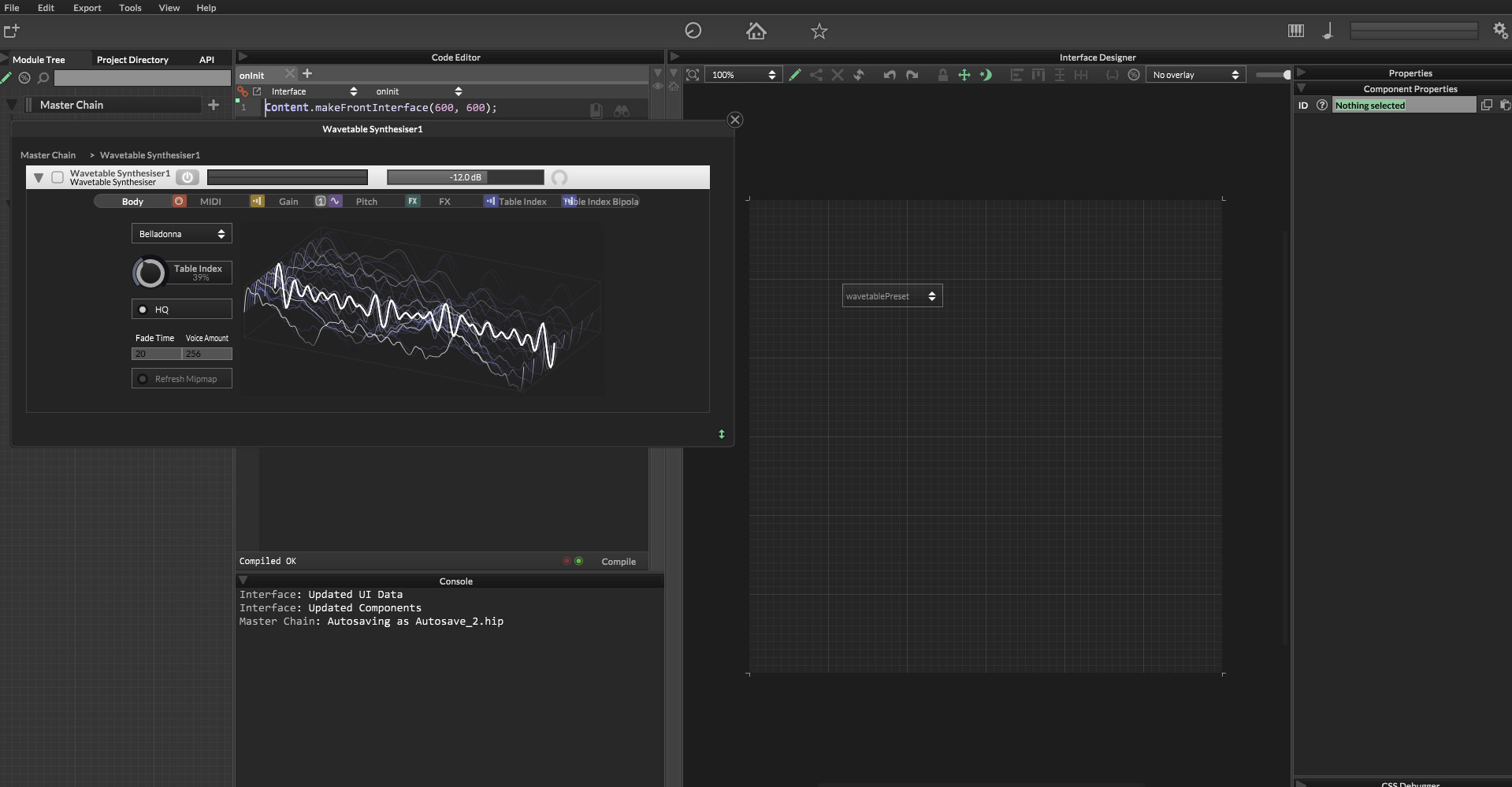1512x787 pixels.
Task: Bypass Wavetable Synthesiser1 with power button
Action: pos(187,177)
